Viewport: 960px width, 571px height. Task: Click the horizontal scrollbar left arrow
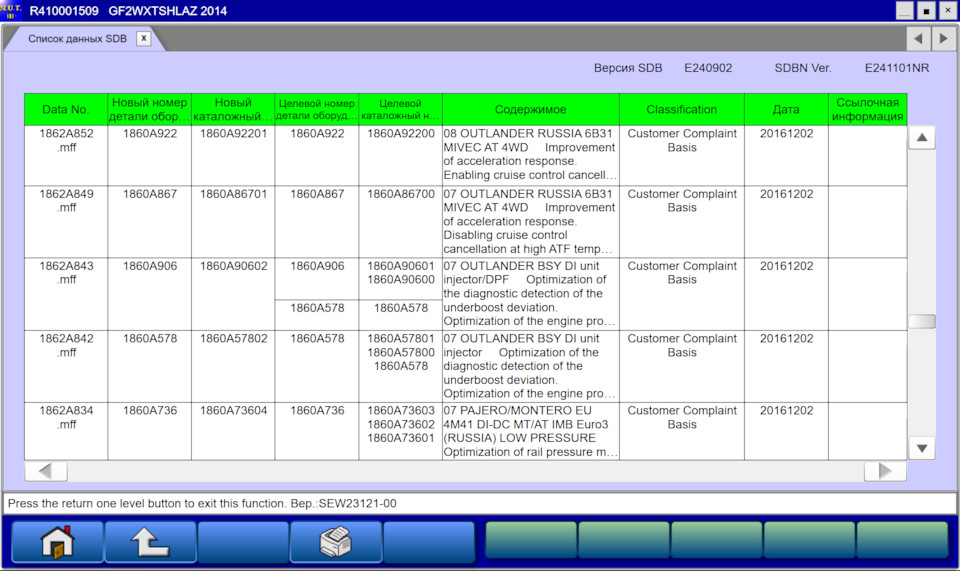[46, 471]
